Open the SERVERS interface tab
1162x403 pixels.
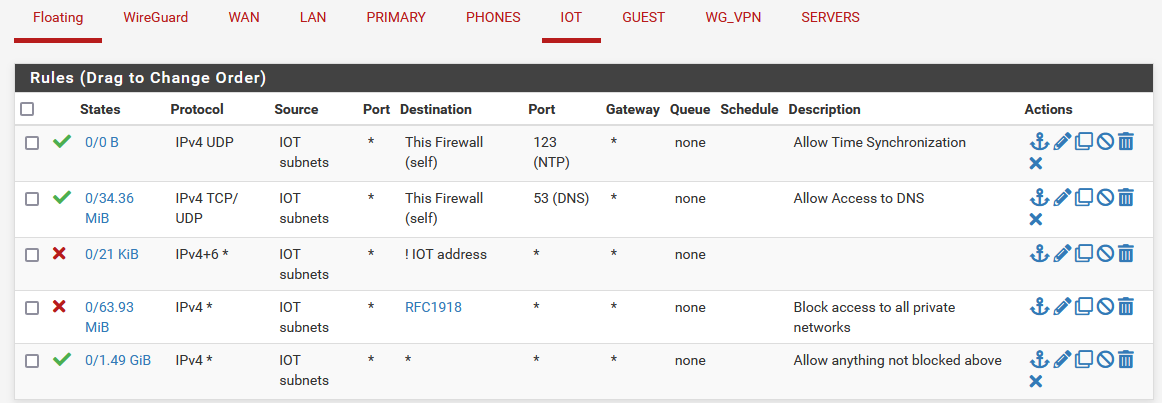click(830, 18)
